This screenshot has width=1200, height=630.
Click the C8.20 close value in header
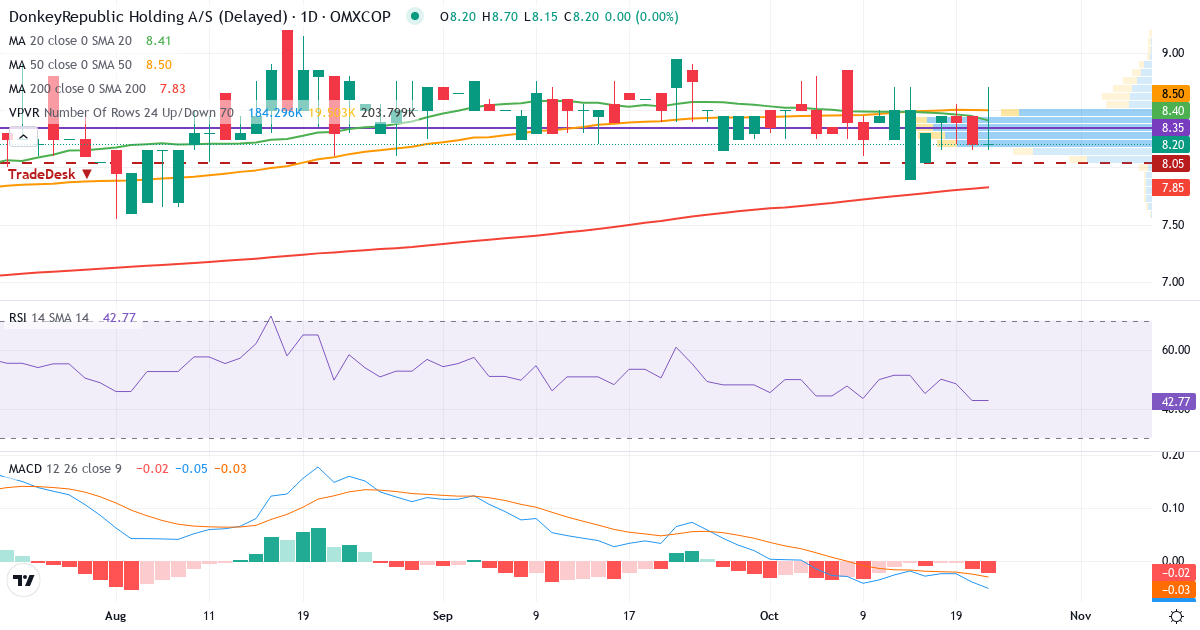coord(580,17)
